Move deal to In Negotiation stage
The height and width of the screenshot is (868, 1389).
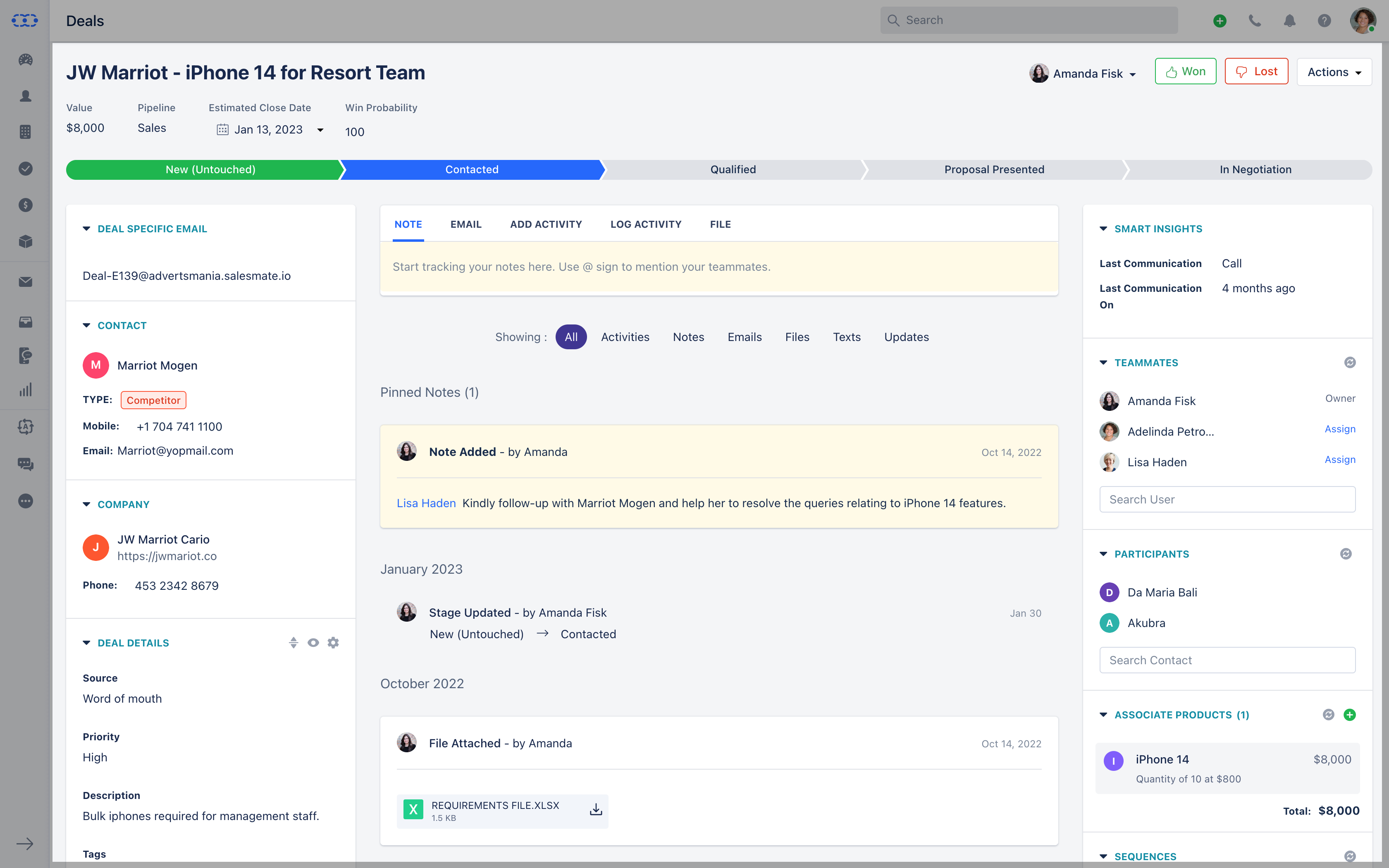(1255, 170)
